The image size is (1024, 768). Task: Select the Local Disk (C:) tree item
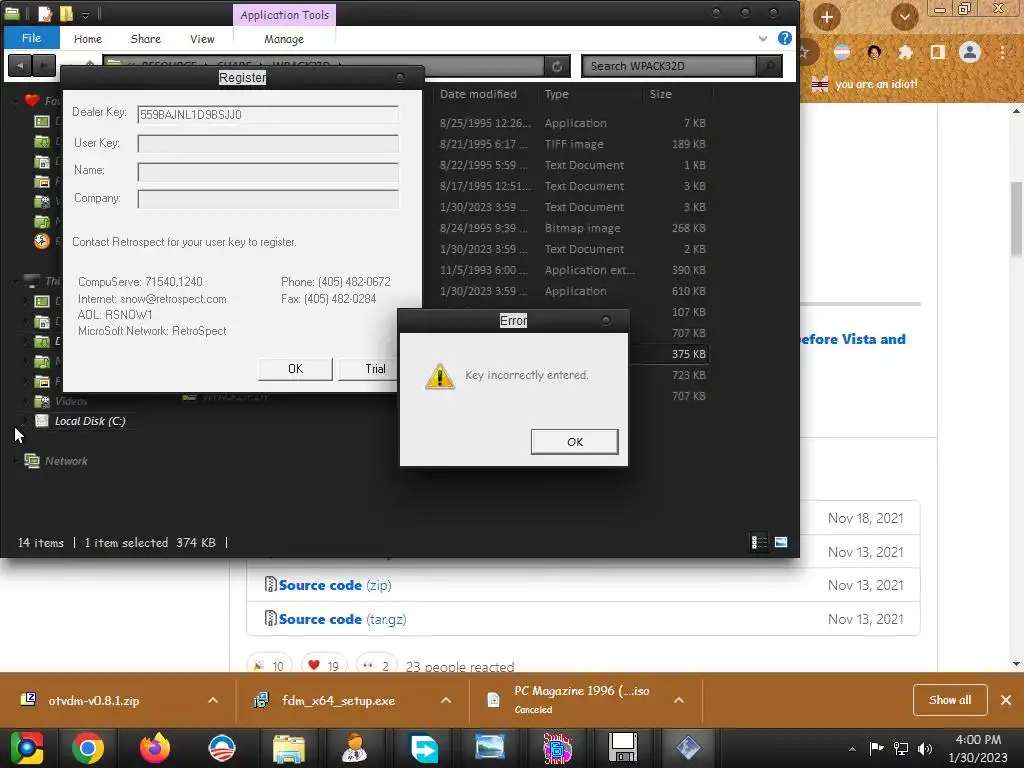point(90,421)
